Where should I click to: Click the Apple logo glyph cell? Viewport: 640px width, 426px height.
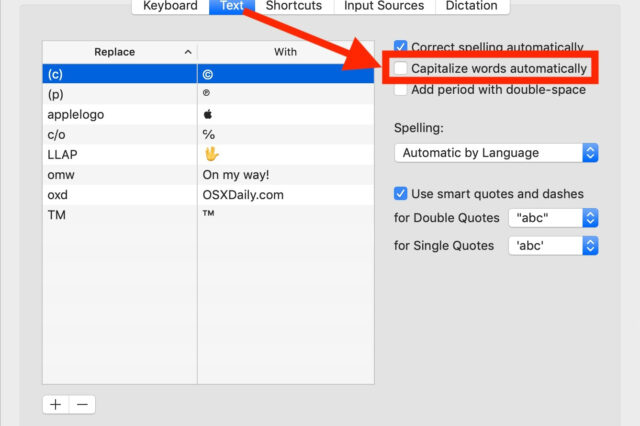tap(208, 114)
